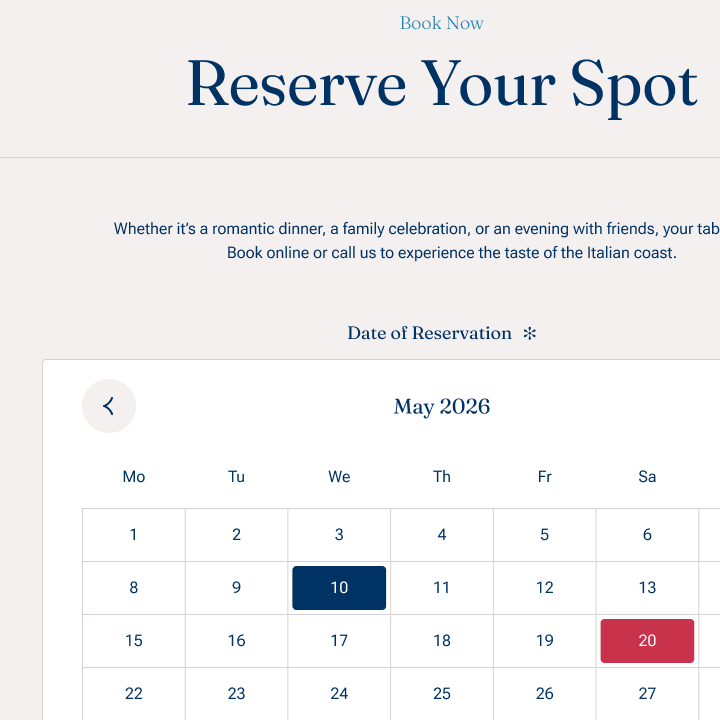This screenshot has width=720, height=720.
Task: Select Friday May 5
Action: coord(544,535)
